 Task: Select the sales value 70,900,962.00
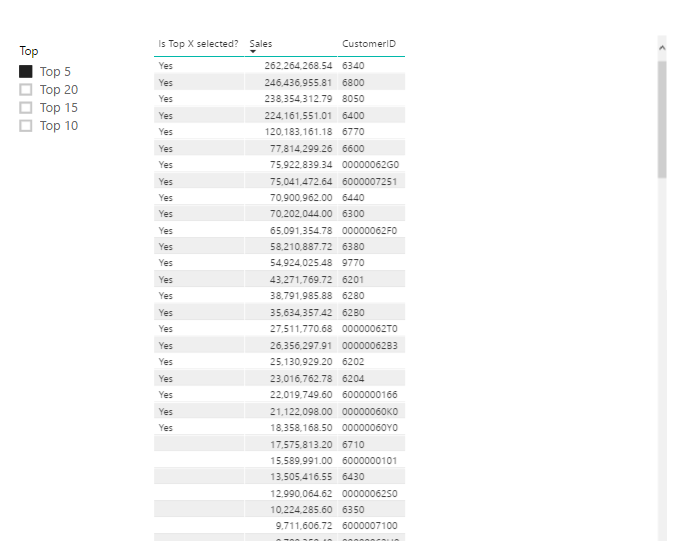click(301, 198)
